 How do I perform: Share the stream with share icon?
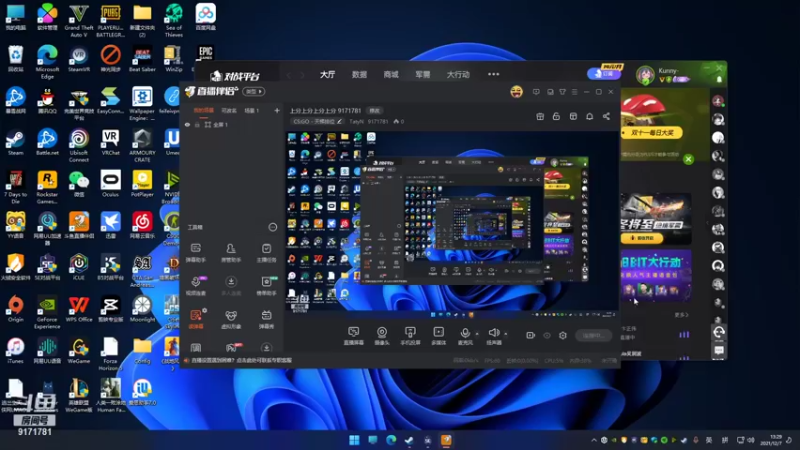tap(606, 116)
